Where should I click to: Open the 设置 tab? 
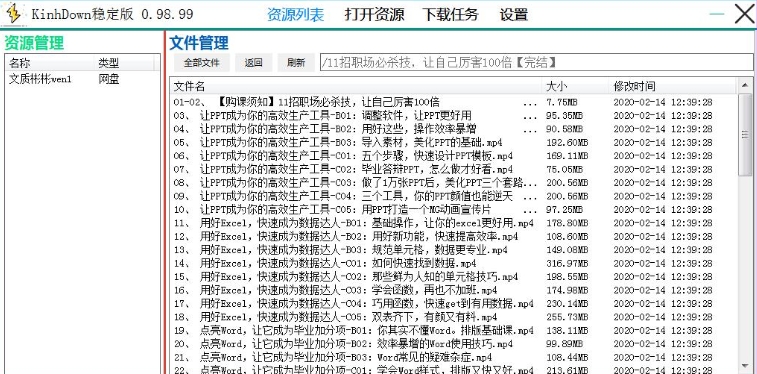point(514,14)
